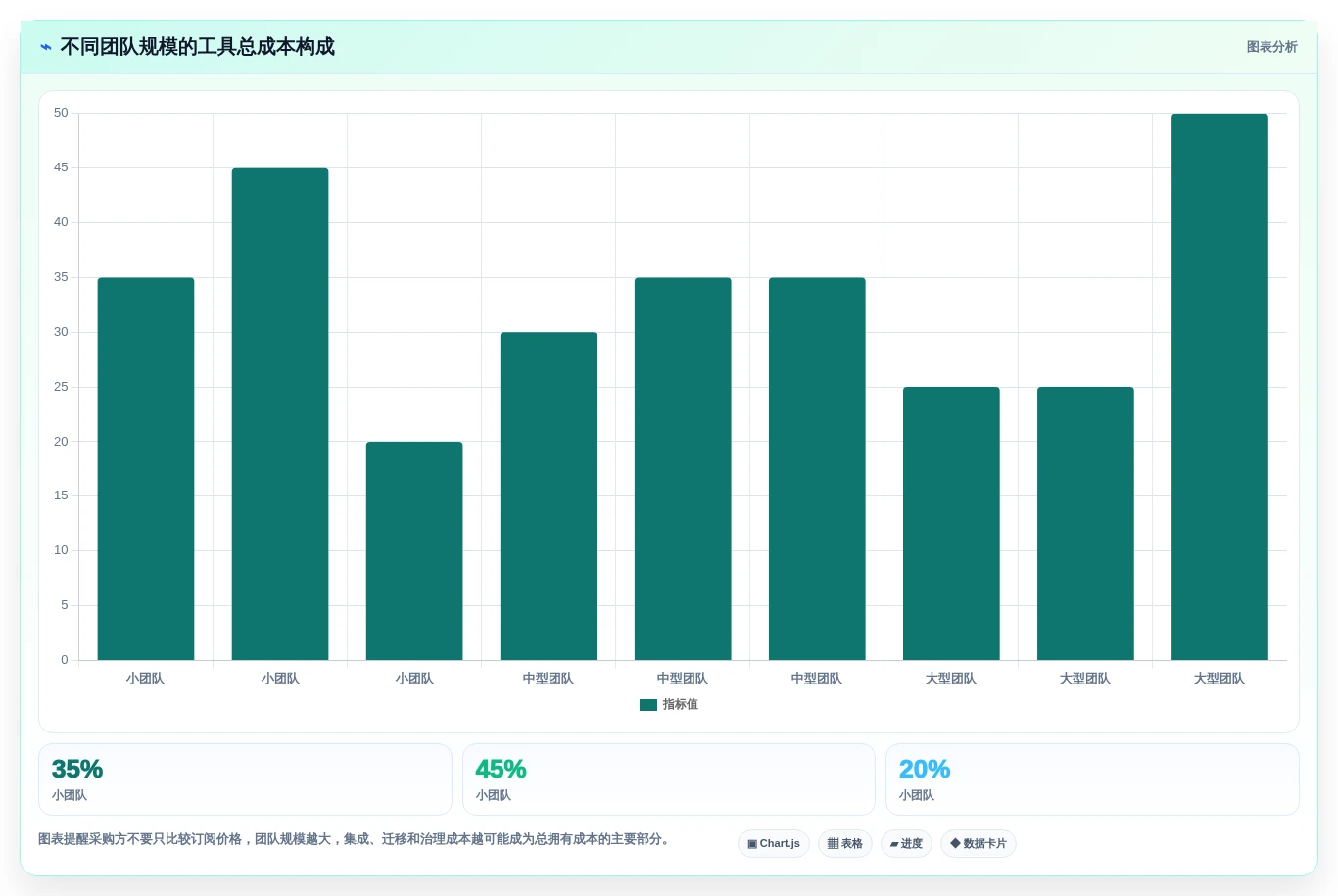Click the shortest bar with value 20
Image resolution: width=1338 pixels, height=896 pixels.
(x=414, y=550)
